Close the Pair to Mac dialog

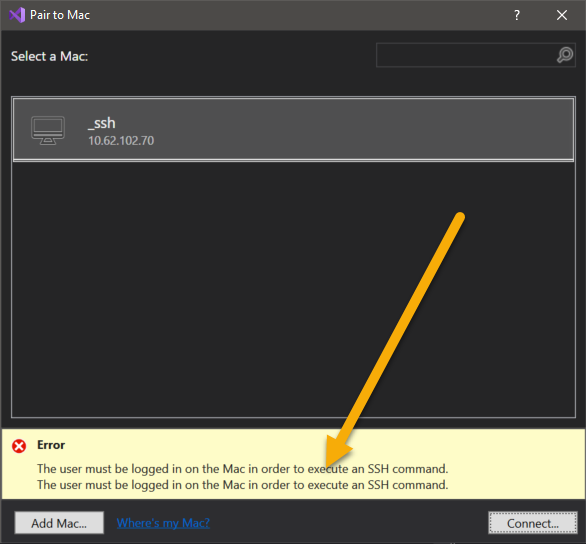(562, 15)
